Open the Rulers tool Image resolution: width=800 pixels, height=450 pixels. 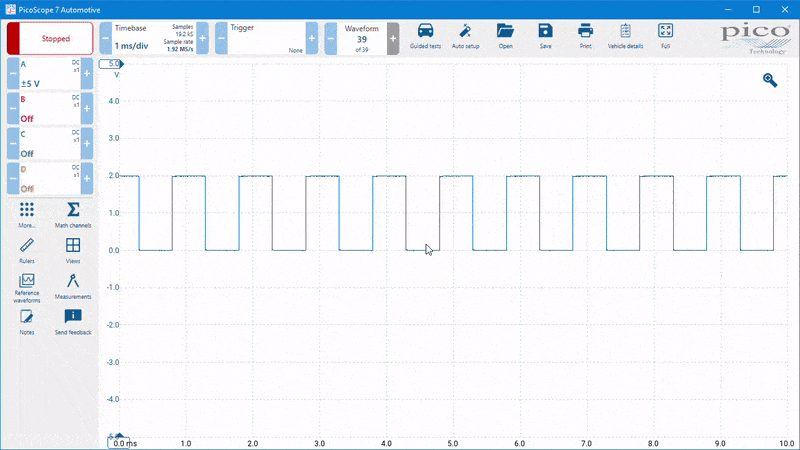click(27, 251)
